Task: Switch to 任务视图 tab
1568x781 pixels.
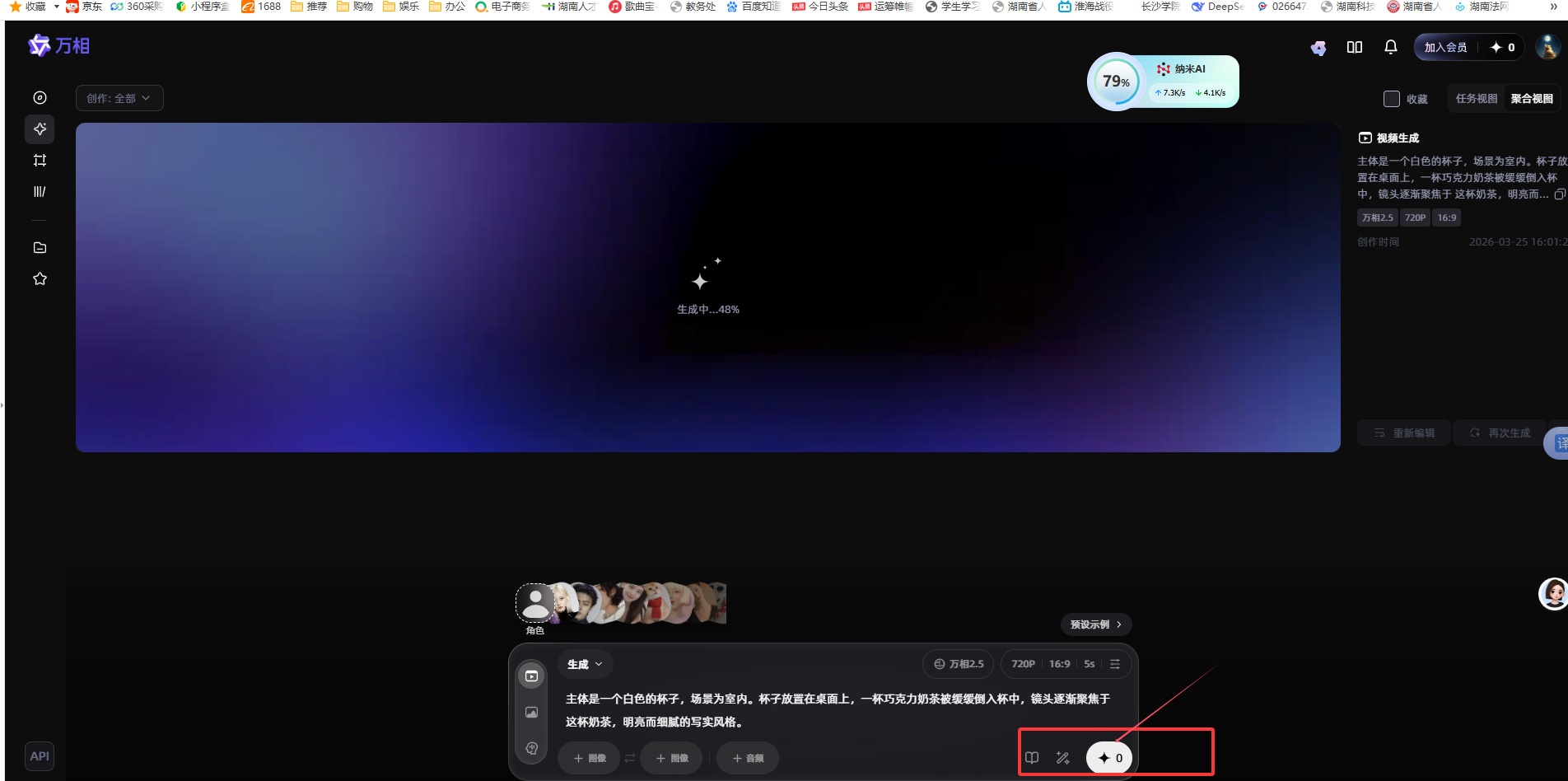Action: (x=1477, y=99)
